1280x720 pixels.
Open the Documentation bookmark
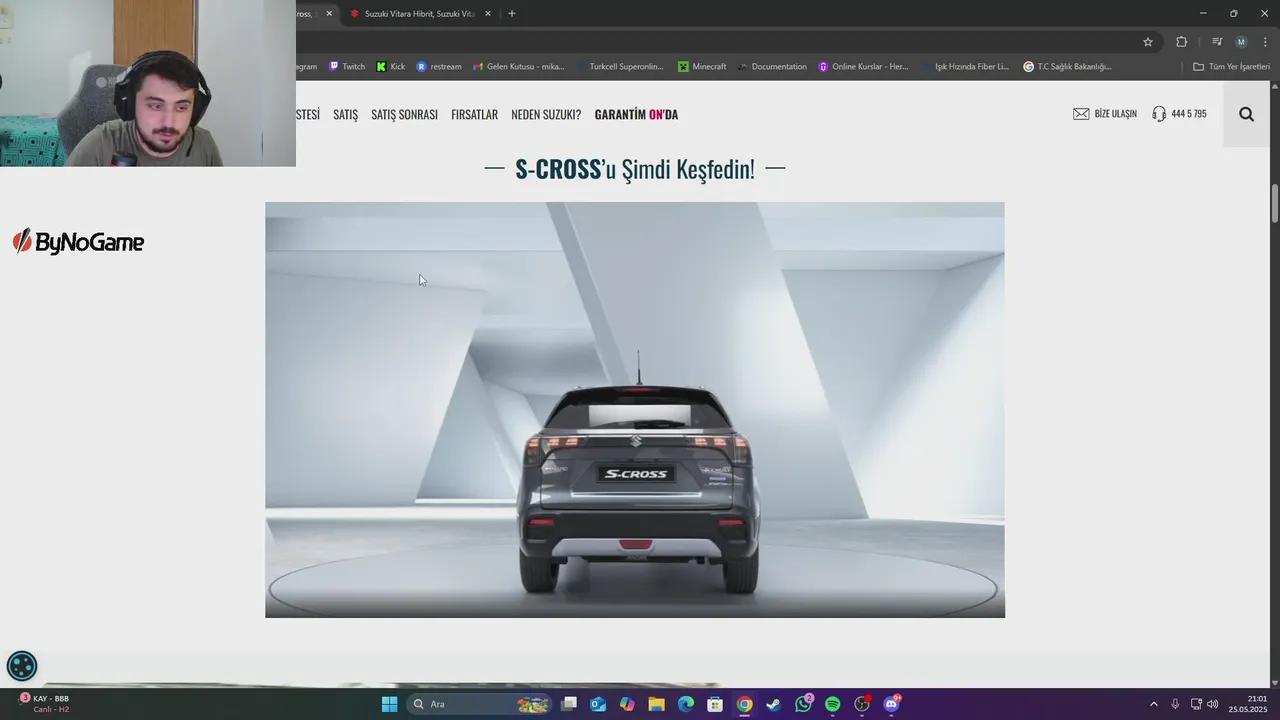tap(772, 67)
